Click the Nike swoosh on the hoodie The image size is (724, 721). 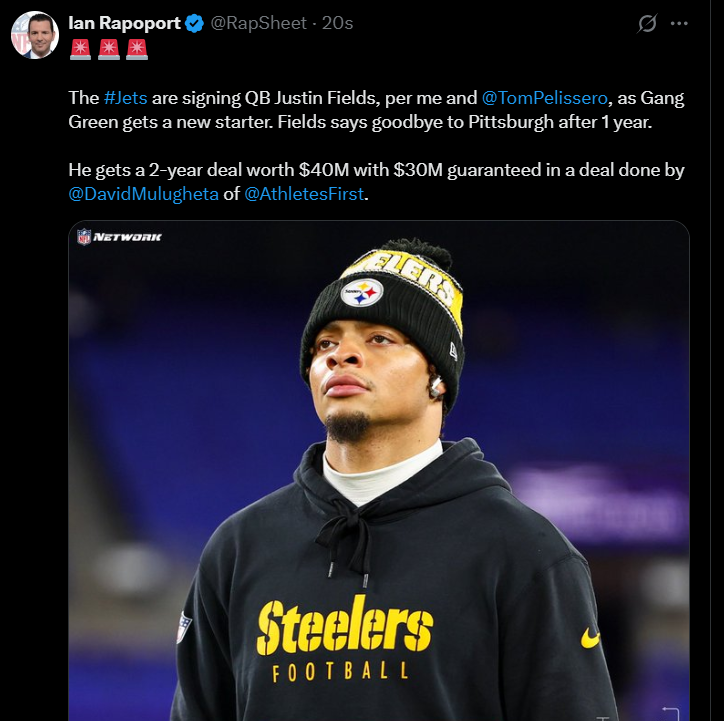[591, 637]
